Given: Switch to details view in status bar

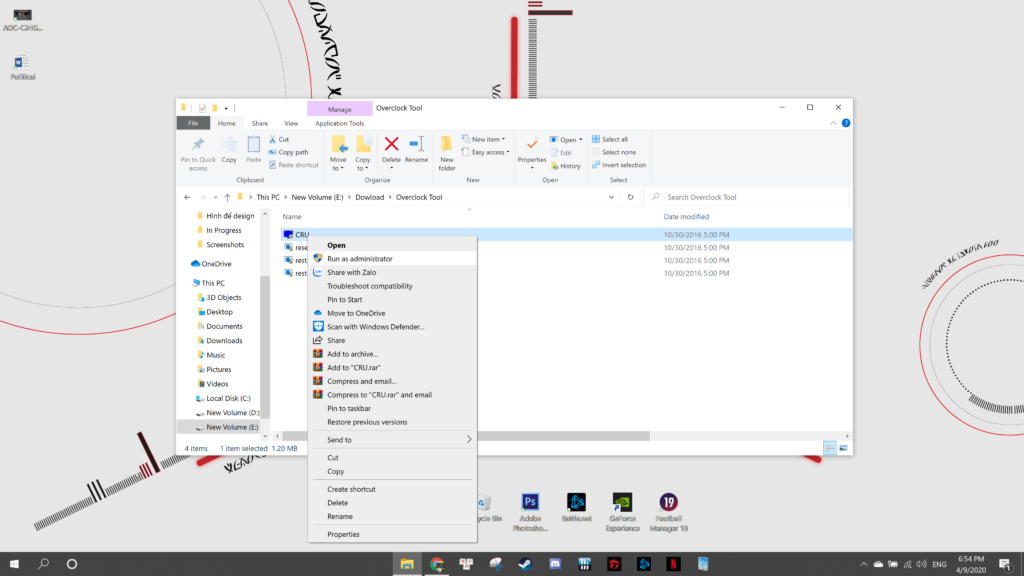Looking at the screenshot, I should point(830,448).
